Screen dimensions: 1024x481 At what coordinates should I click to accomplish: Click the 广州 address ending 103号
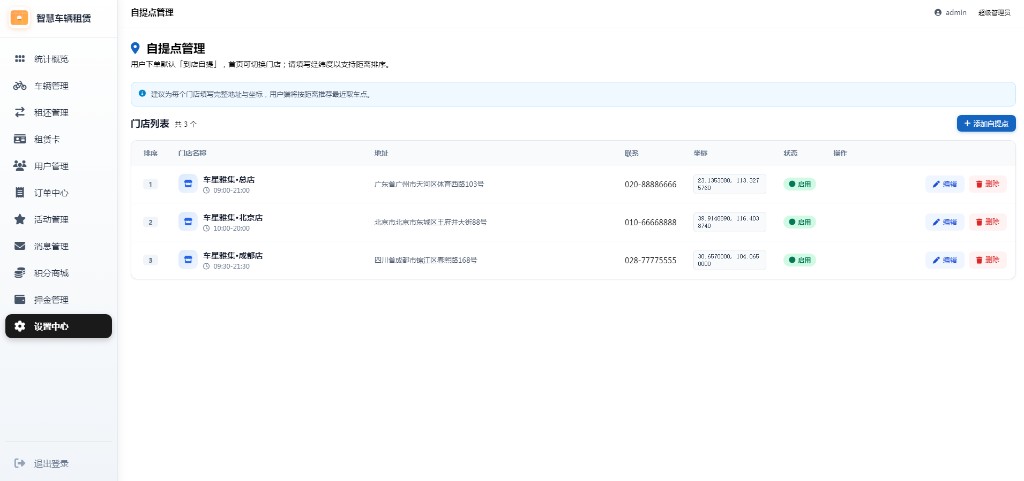(429, 184)
